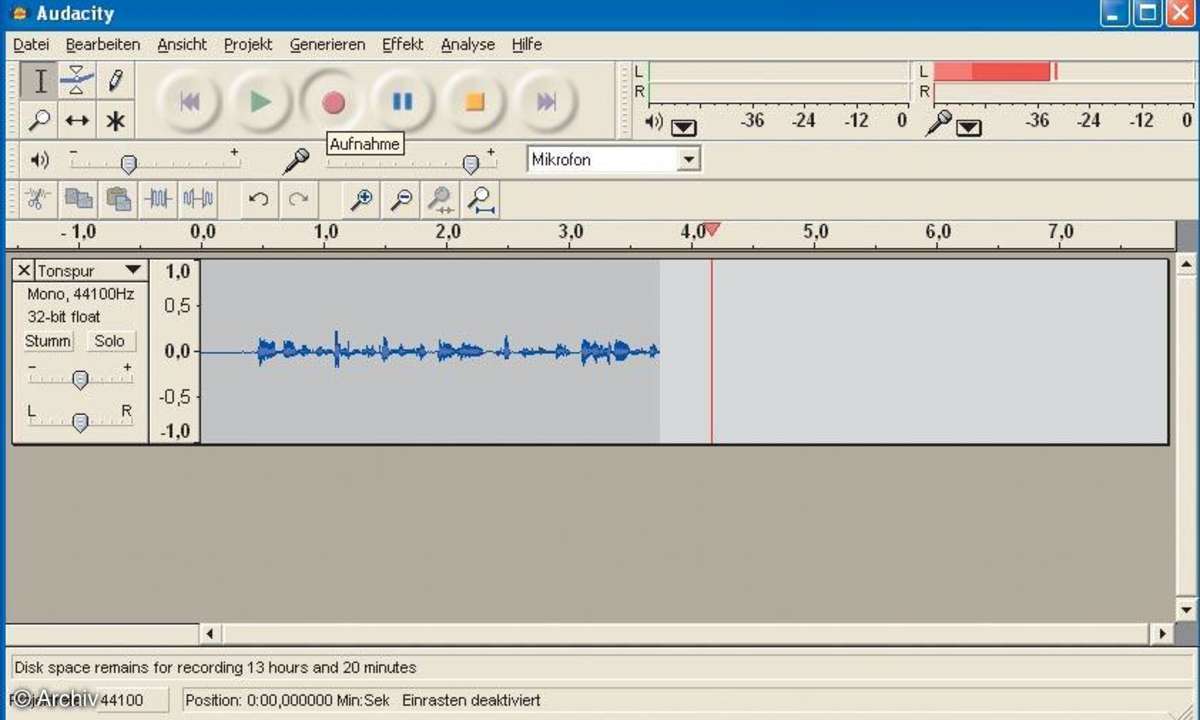1200x720 pixels.
Task: Open the Hilfe menu
Action: [x=527, y=45]
